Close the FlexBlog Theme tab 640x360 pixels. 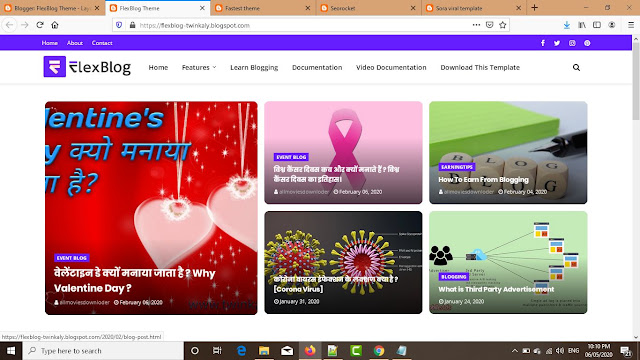[x=202, y=8]
